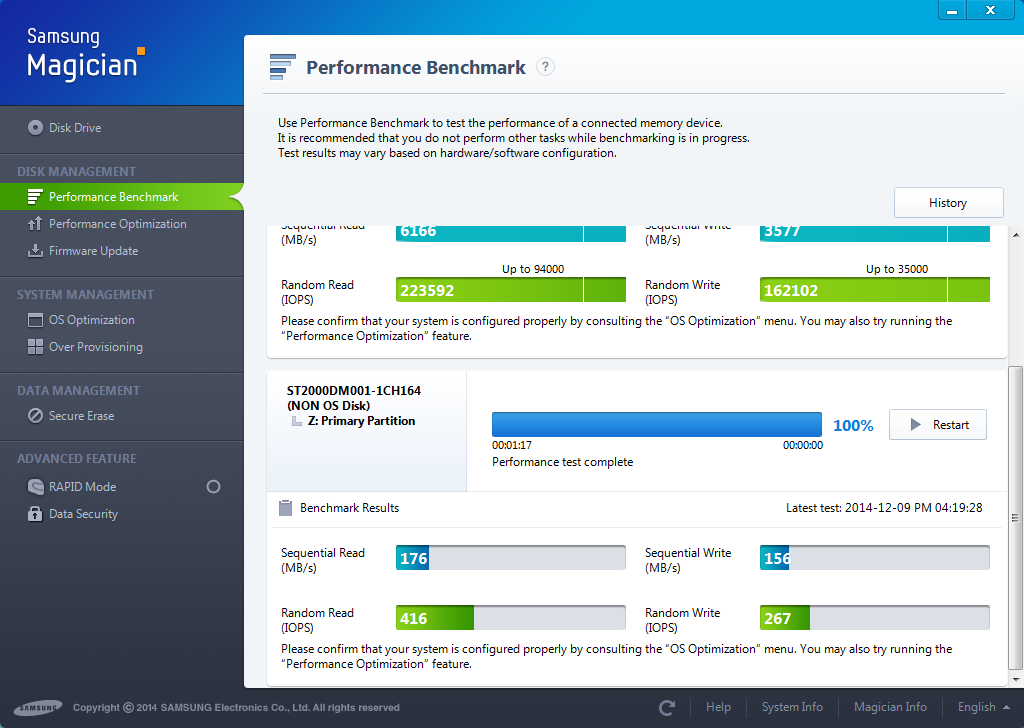This screenshot has height=728, width=1024.
Task: Minimize the Samsung Magician window
Action: pyautogui.click(x=952, y=10)
